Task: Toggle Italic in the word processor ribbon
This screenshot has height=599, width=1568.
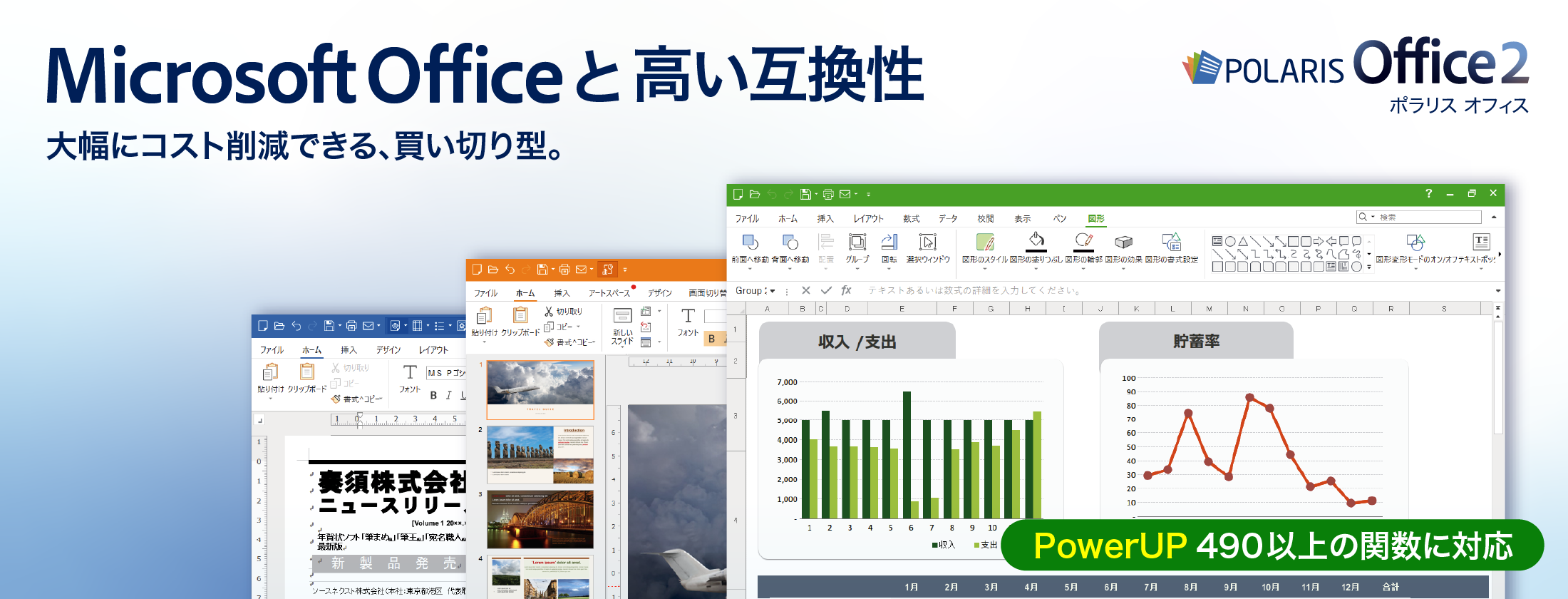Action: tap(448, 395)
